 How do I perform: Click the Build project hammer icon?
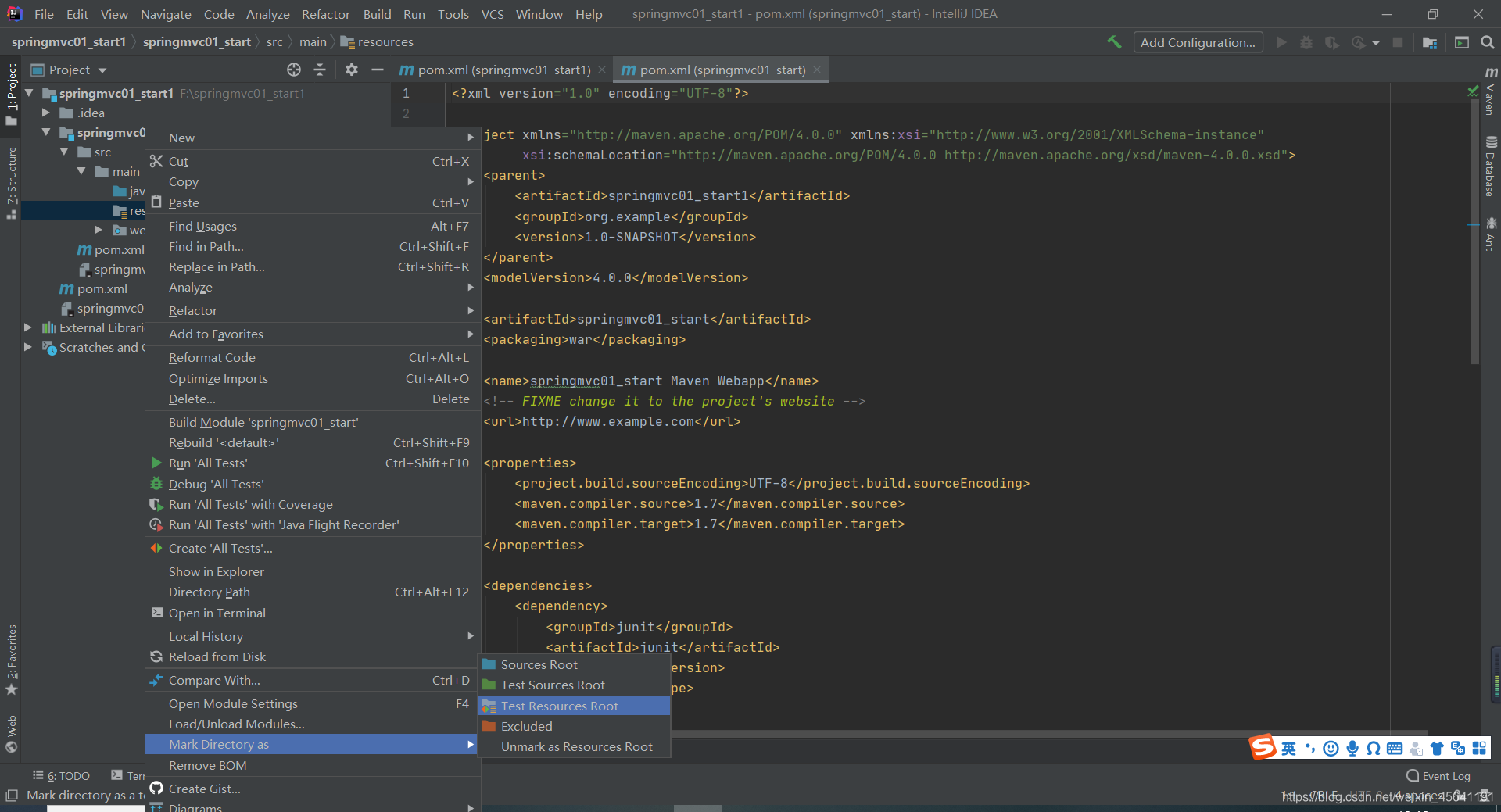[1114, 42]
